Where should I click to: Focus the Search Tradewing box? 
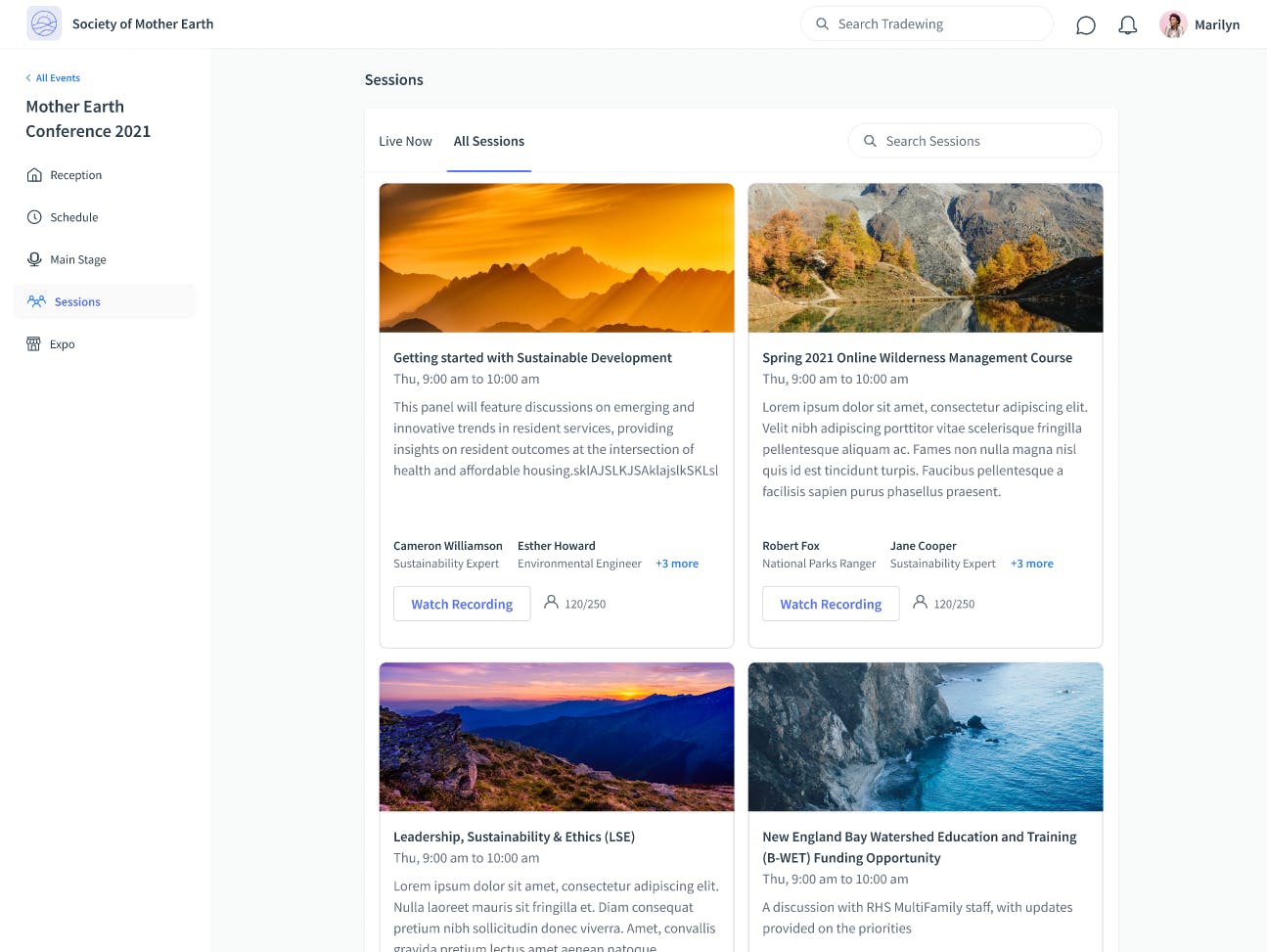(x=927, y=23)
